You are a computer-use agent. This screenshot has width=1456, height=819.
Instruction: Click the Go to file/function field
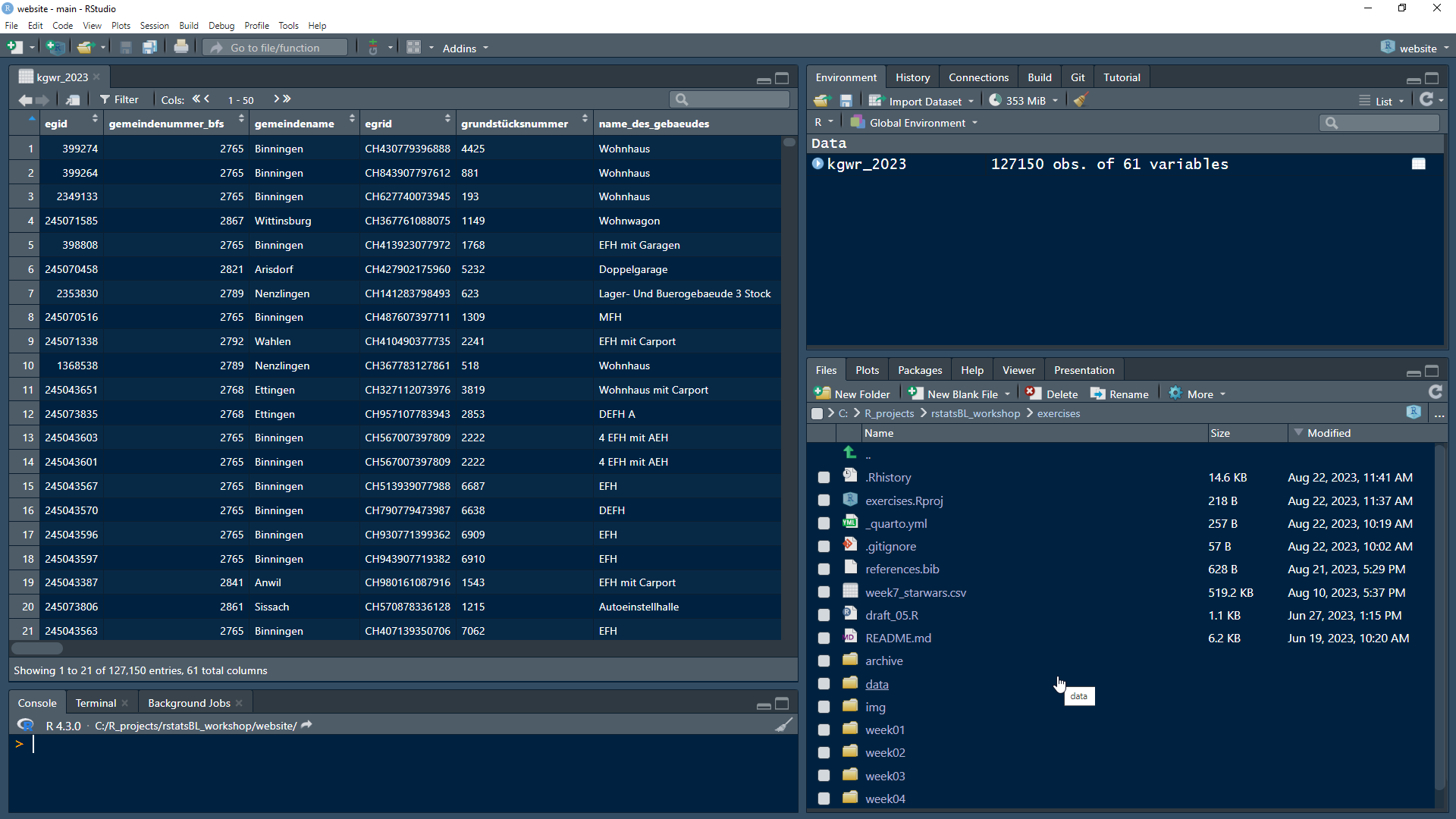click(275, 48)
